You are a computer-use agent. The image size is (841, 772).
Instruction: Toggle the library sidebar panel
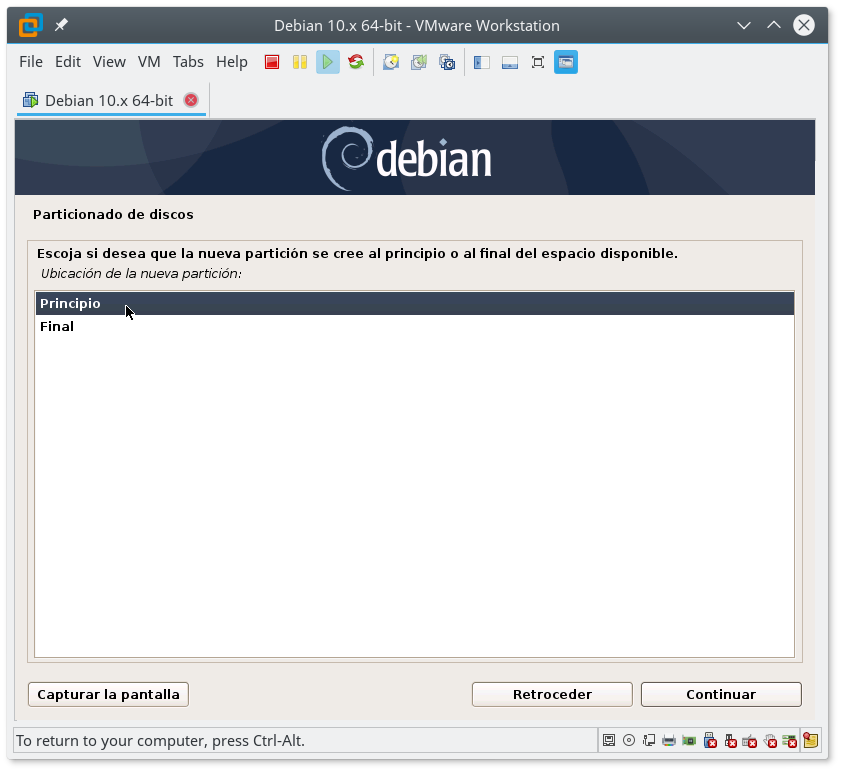[x=482, y=62]
